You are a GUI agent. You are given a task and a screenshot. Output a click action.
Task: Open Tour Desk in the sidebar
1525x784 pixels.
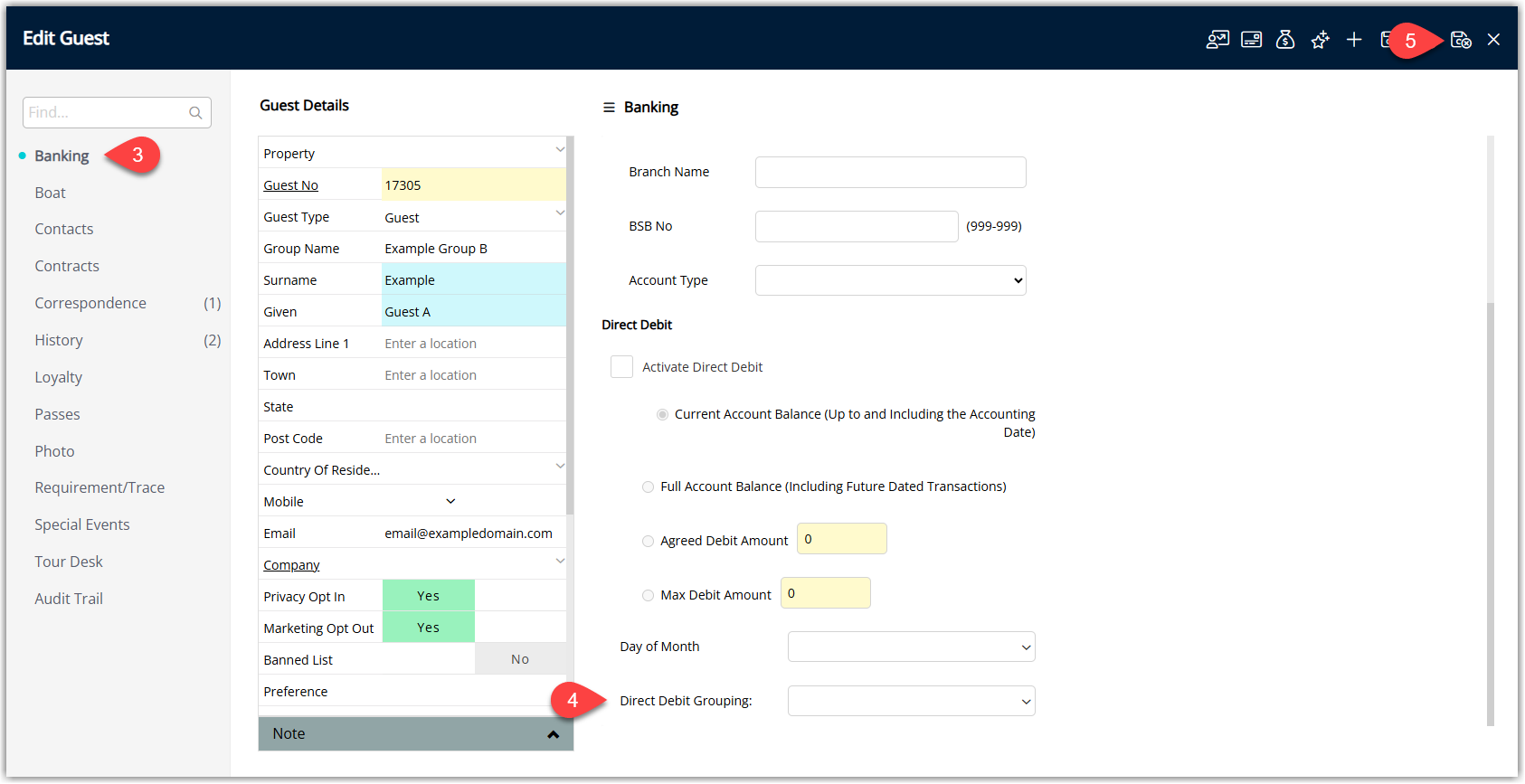tap(69, 562)
